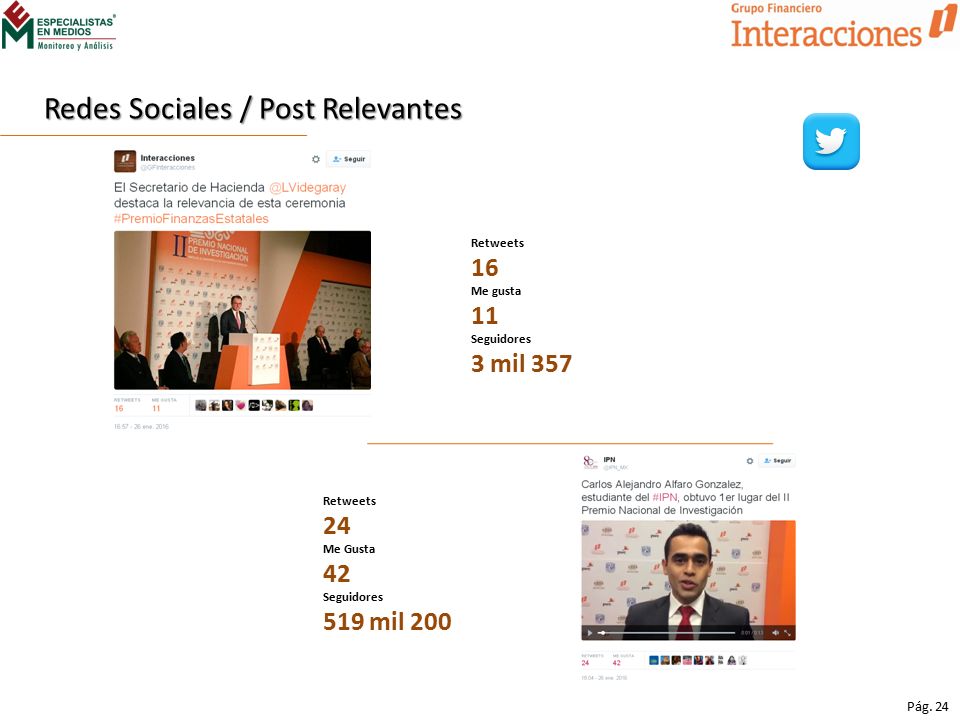Click retweet count 16 under Interacciones tweet
The width and height of the screenshot is (960, 720).
pos(119,408)
